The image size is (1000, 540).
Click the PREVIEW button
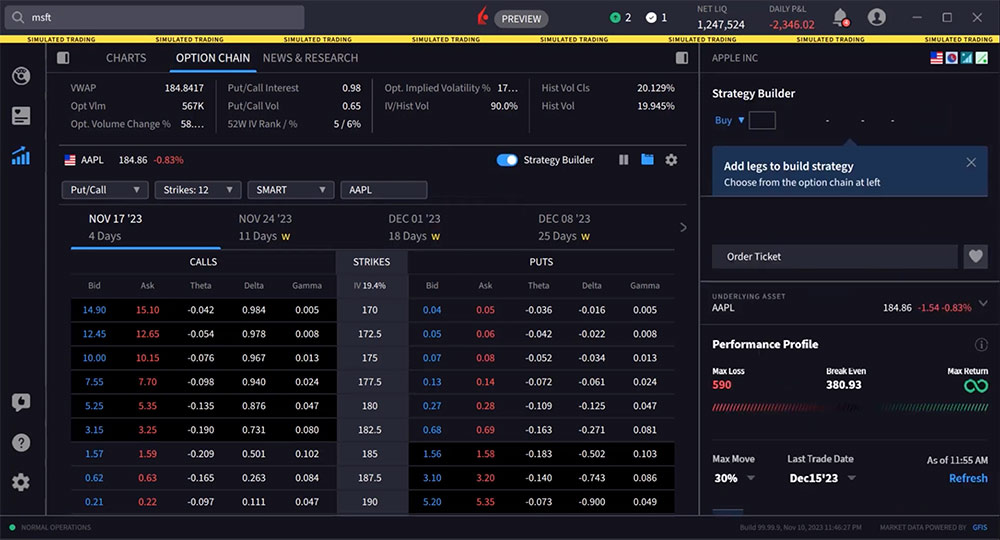[521, 18]
